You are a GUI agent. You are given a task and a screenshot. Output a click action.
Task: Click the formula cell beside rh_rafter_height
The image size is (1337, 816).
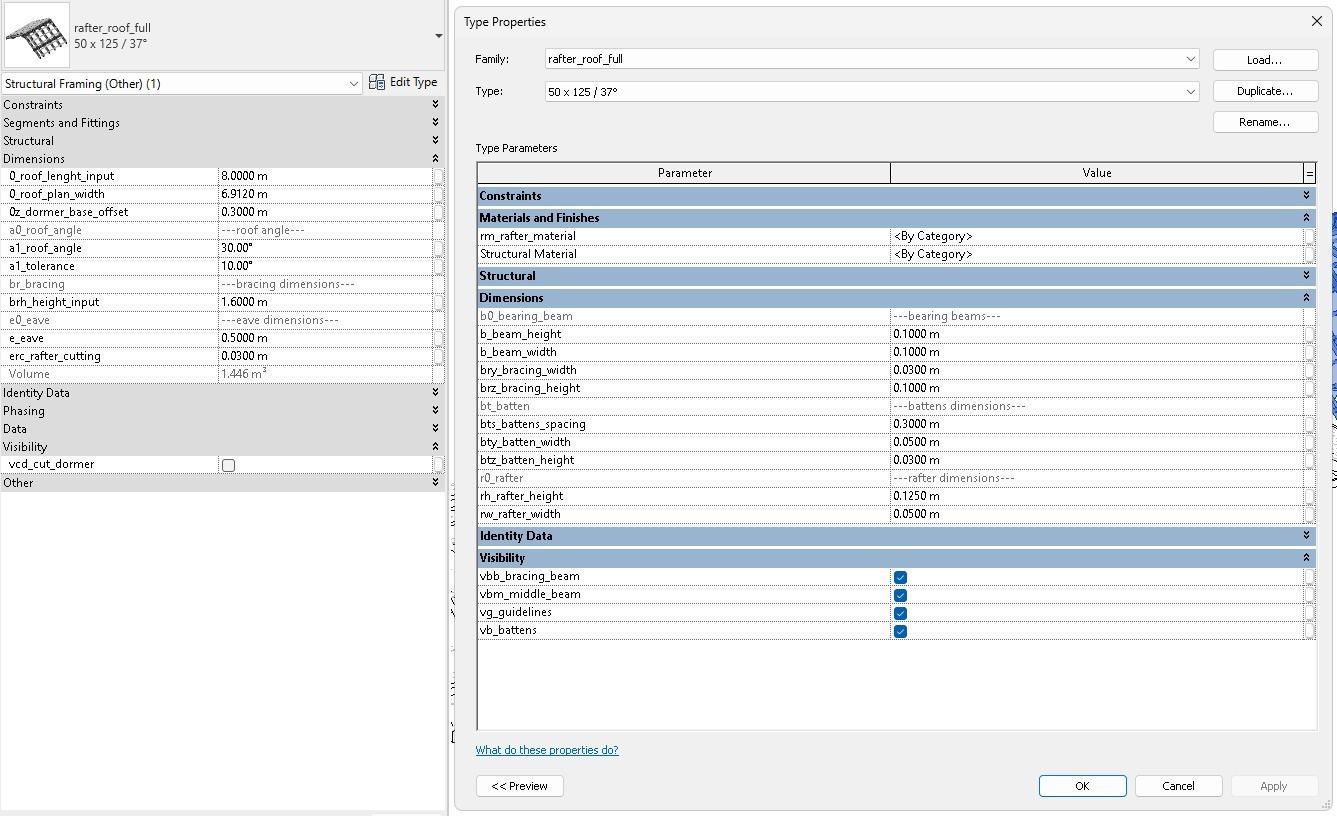1309,496
